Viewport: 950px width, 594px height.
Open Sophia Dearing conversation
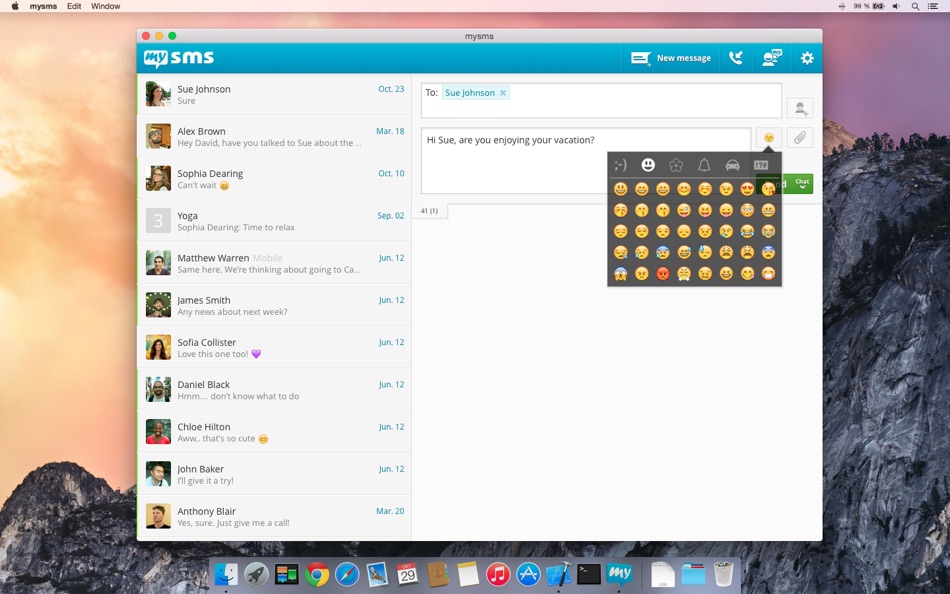pyautogui.click(x=274, y=179)
